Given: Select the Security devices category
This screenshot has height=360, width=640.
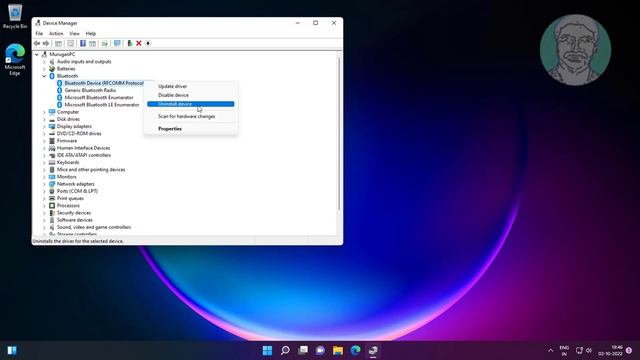Looking at the screenshot, I should point(74,213).
